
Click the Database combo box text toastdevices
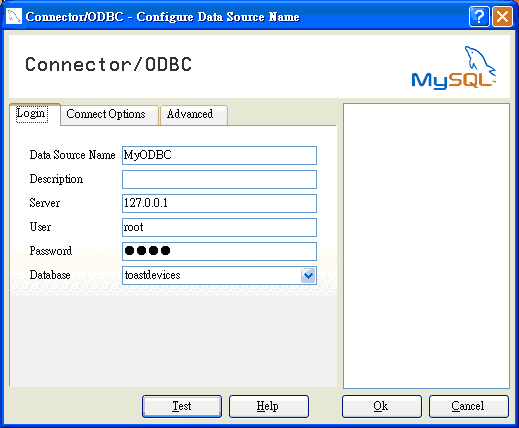(152, 275)
